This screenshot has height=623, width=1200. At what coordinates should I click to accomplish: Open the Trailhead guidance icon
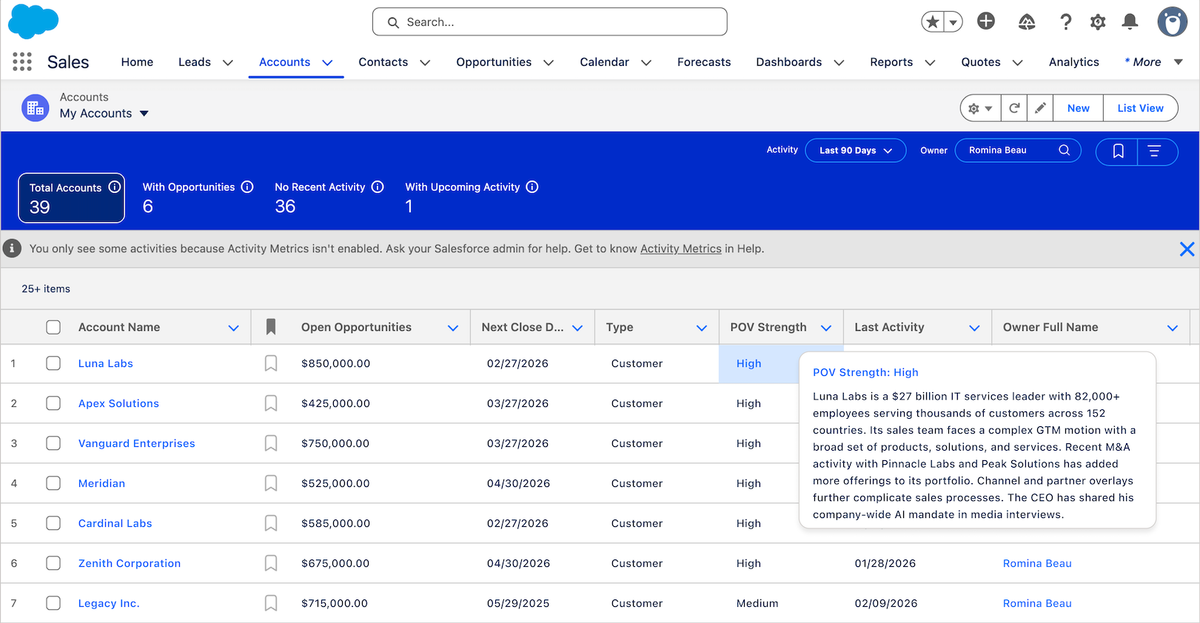1027,22
